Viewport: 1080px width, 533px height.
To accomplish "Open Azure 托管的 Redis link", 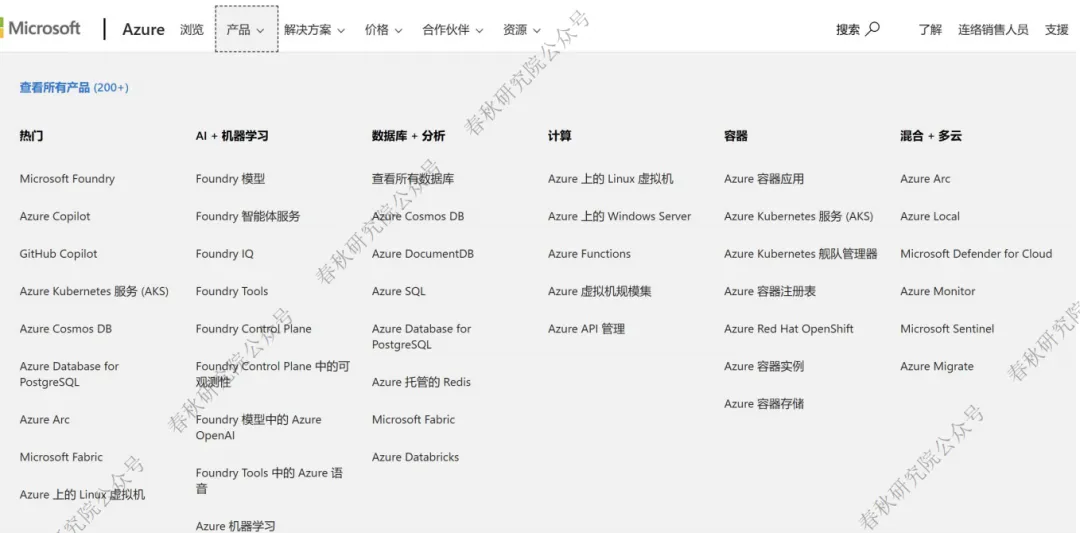I will [422, 382].
